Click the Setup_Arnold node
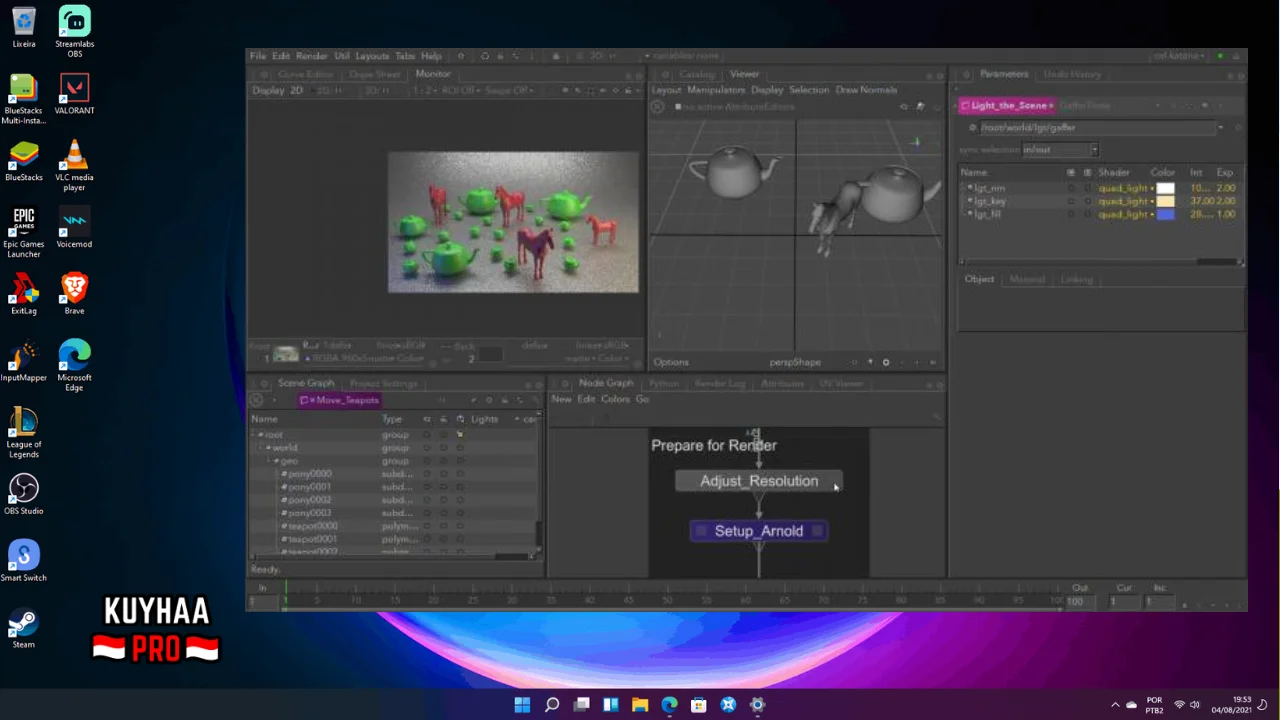1280x720 pixels. point(759,531)
